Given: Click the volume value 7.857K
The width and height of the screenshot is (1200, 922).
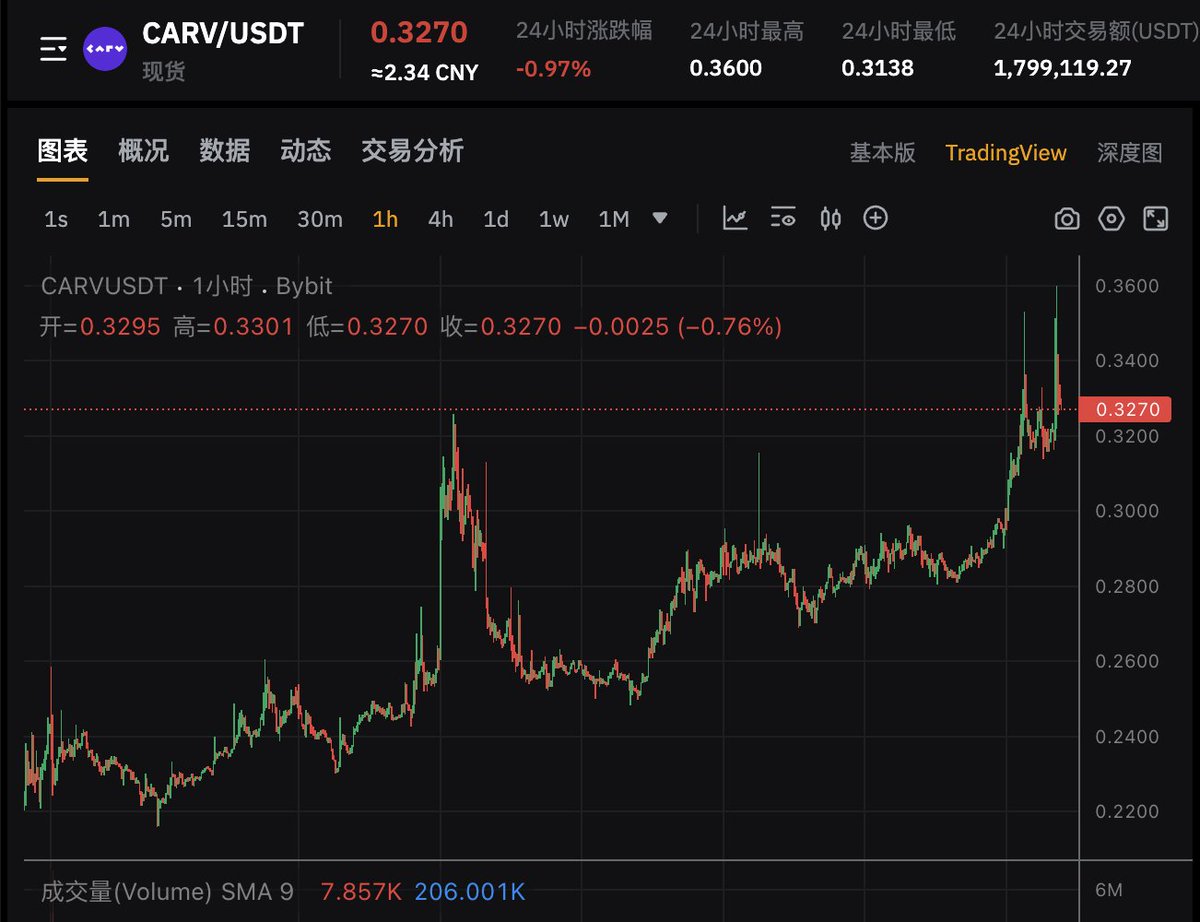Looking at the screenshot, I should [360, 891].
